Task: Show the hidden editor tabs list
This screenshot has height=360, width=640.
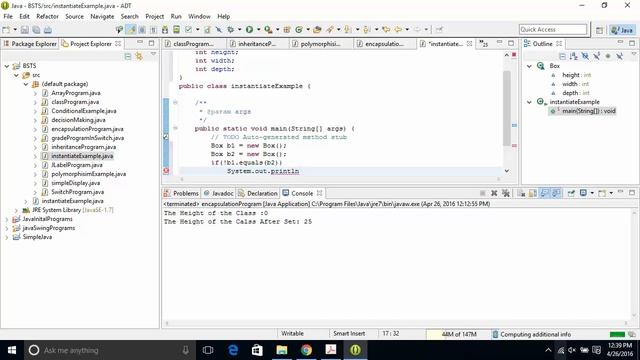Action: pos(484,44)
